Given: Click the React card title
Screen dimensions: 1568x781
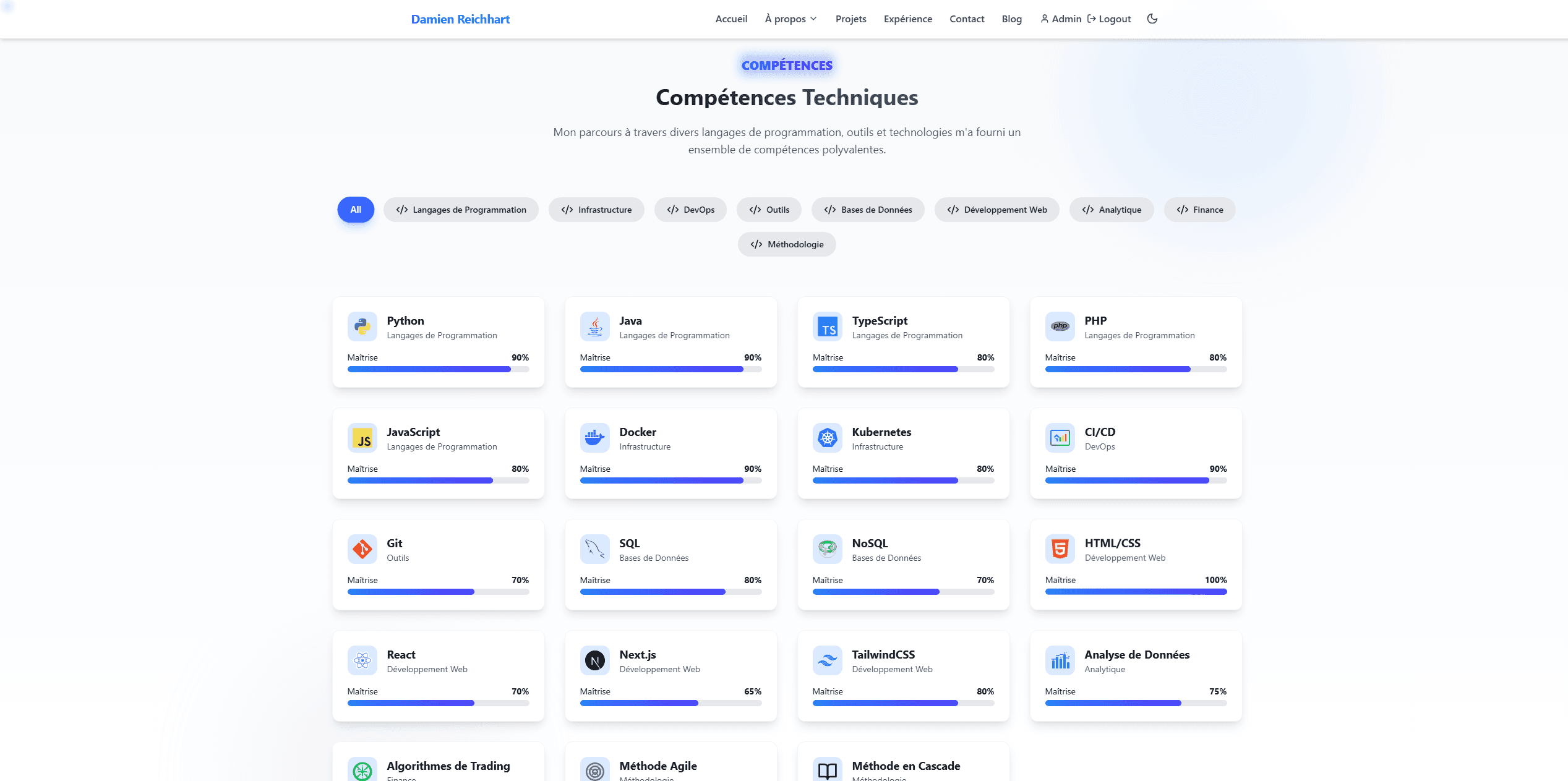Looking at the screenshot, I should pyautogui.click(x=401, y=654).
